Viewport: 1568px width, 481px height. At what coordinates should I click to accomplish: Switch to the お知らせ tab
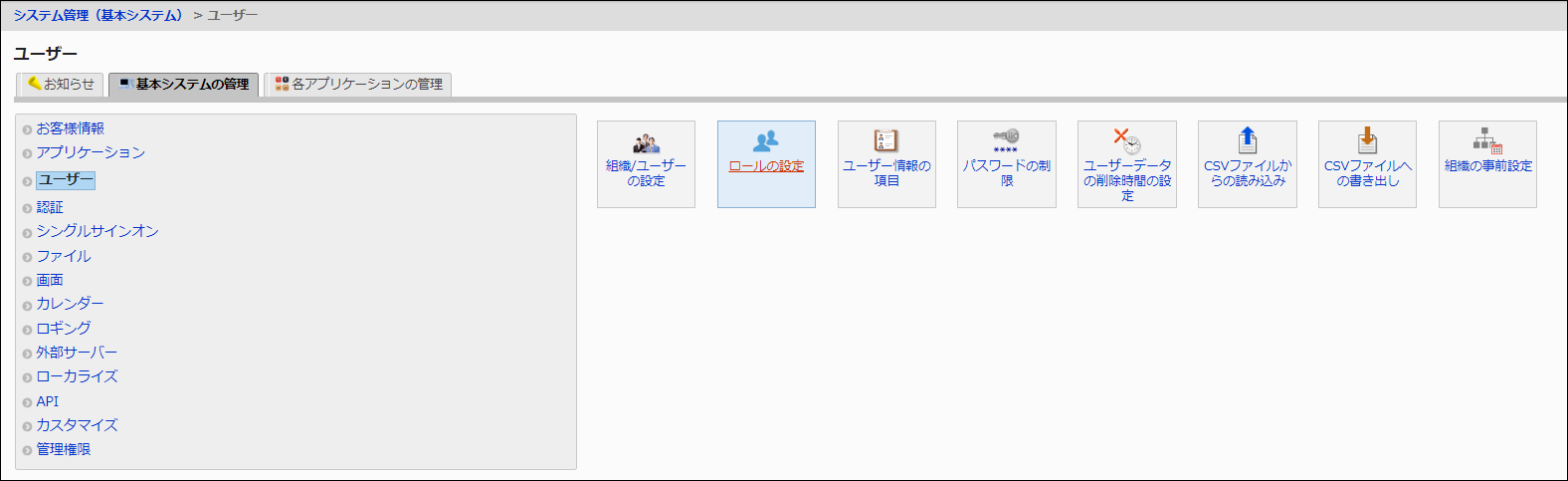(61, 85)
